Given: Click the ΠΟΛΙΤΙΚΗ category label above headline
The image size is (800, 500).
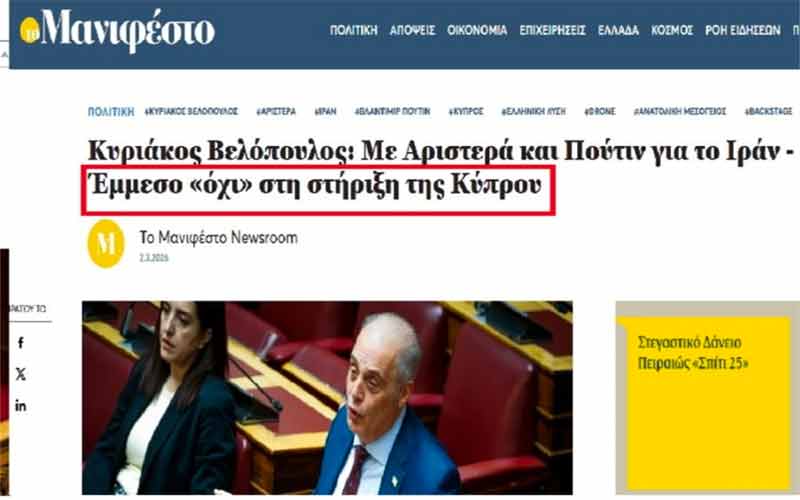Looking at the screenshot, I should [111, 112].
